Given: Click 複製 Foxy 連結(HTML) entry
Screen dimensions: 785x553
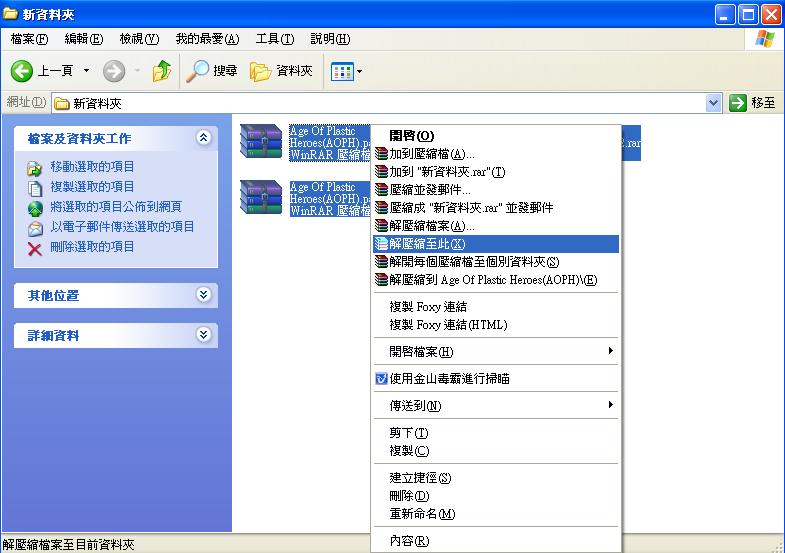Looking at the screenshot, I should 496,325.
